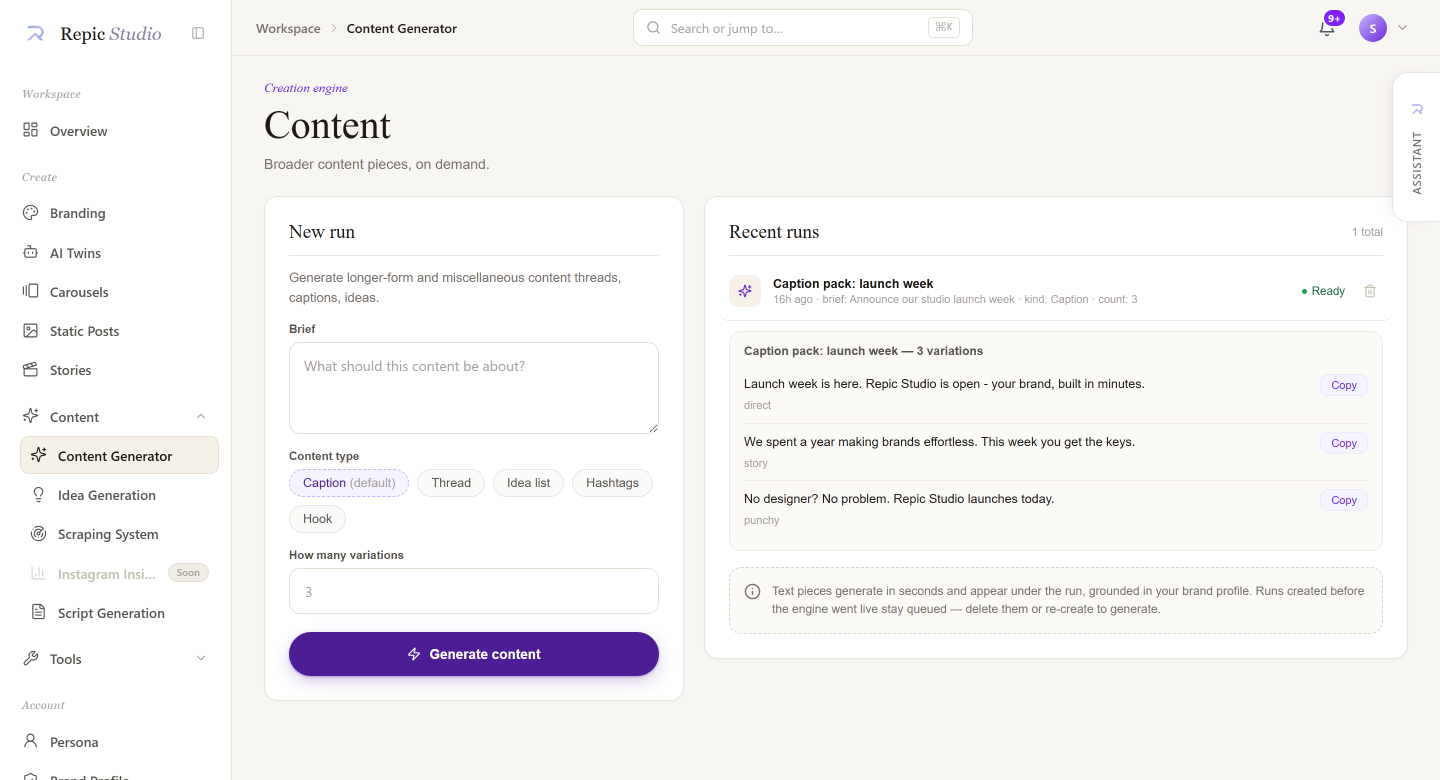Image resolution: width=1440 pixels, height=780 pixels.
Task: Open notifications bell icon
Action: [1327, 28]
